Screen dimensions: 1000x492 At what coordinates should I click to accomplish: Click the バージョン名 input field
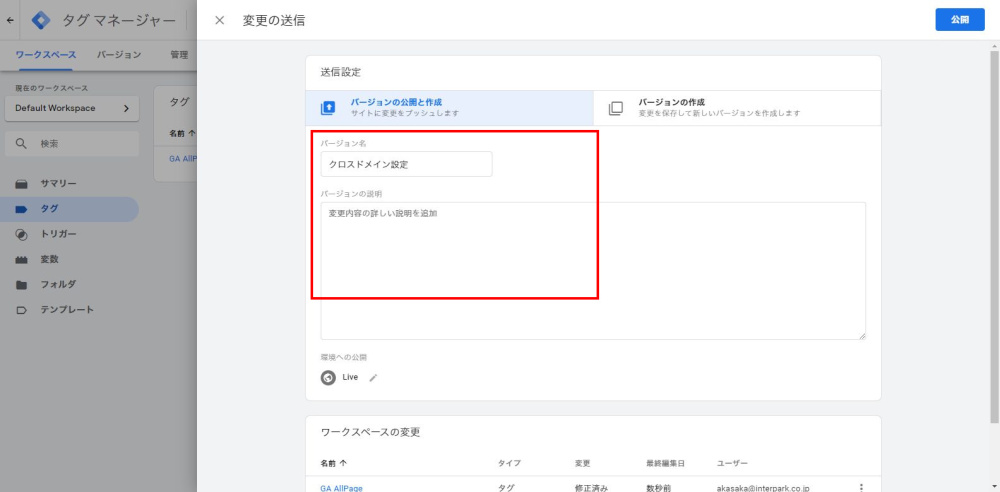[x=406, y=164]
